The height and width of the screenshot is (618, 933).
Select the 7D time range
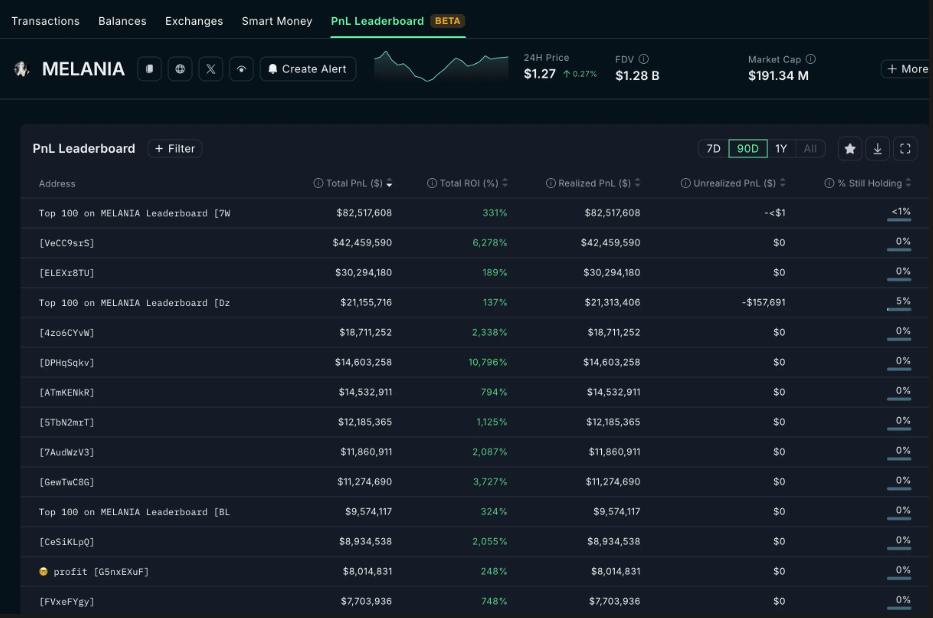pyautogui.click(x=713, y=148)
